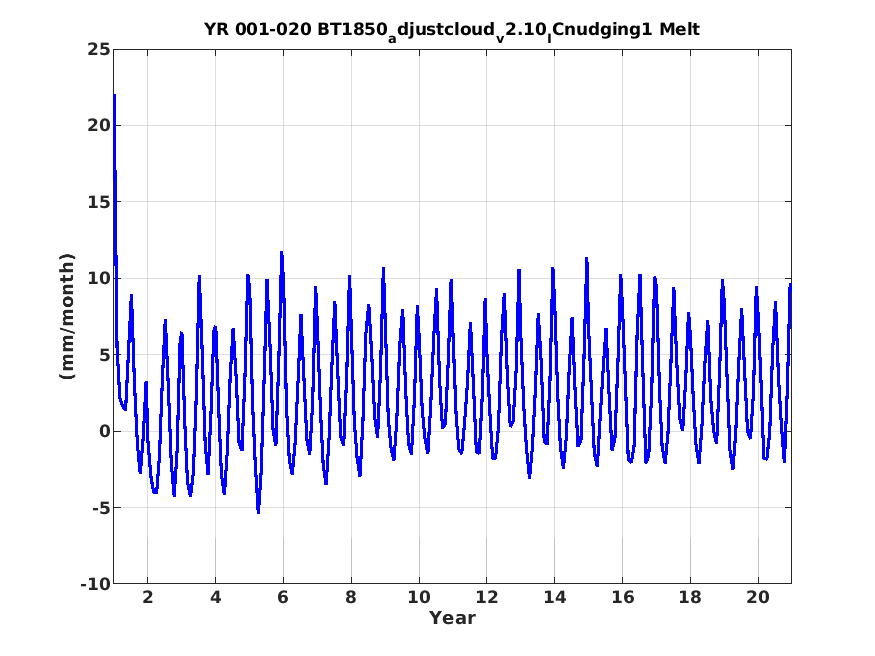Click y-axis tick value 10

click(x=99, y=278)
